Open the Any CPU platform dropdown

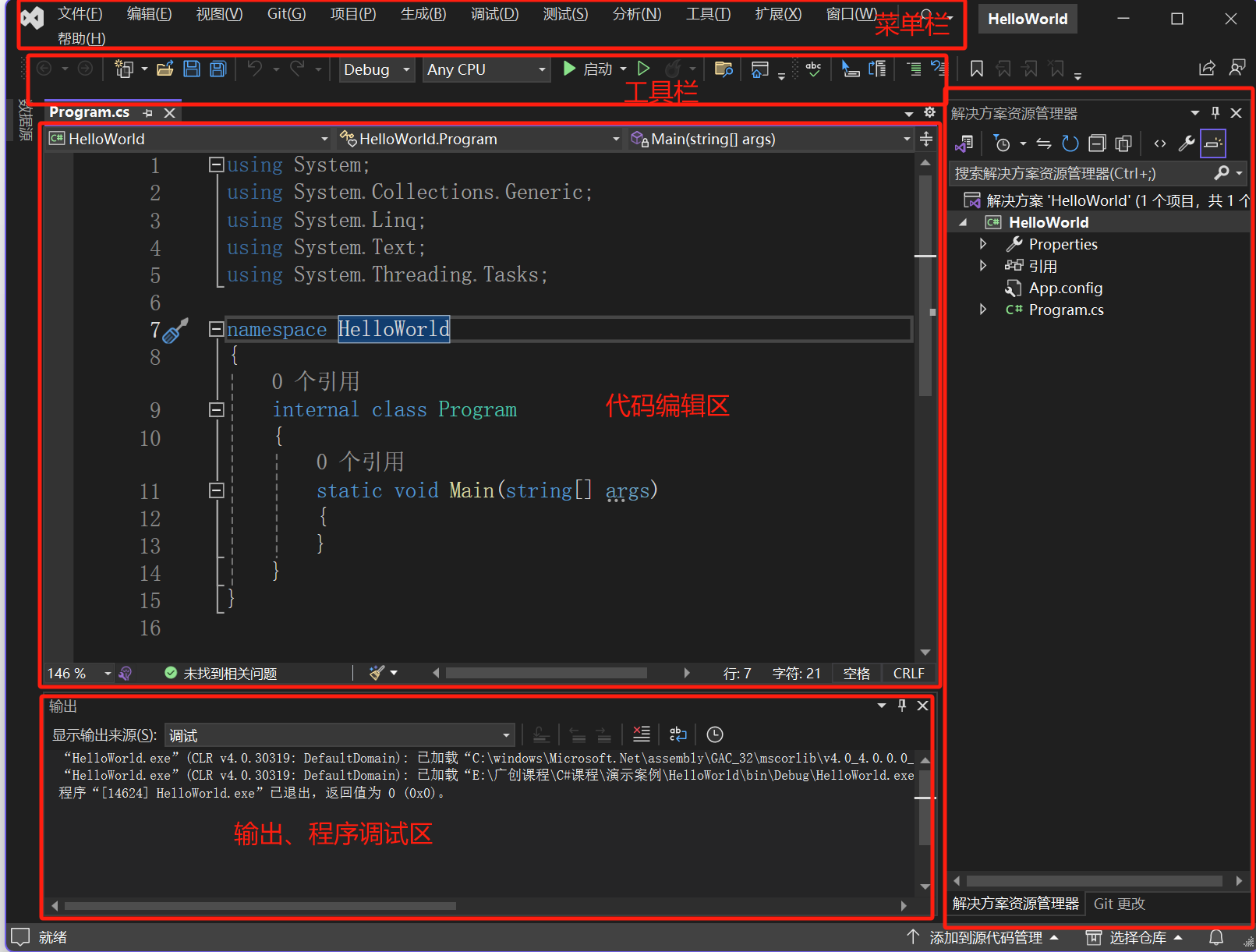coord(486,69)
